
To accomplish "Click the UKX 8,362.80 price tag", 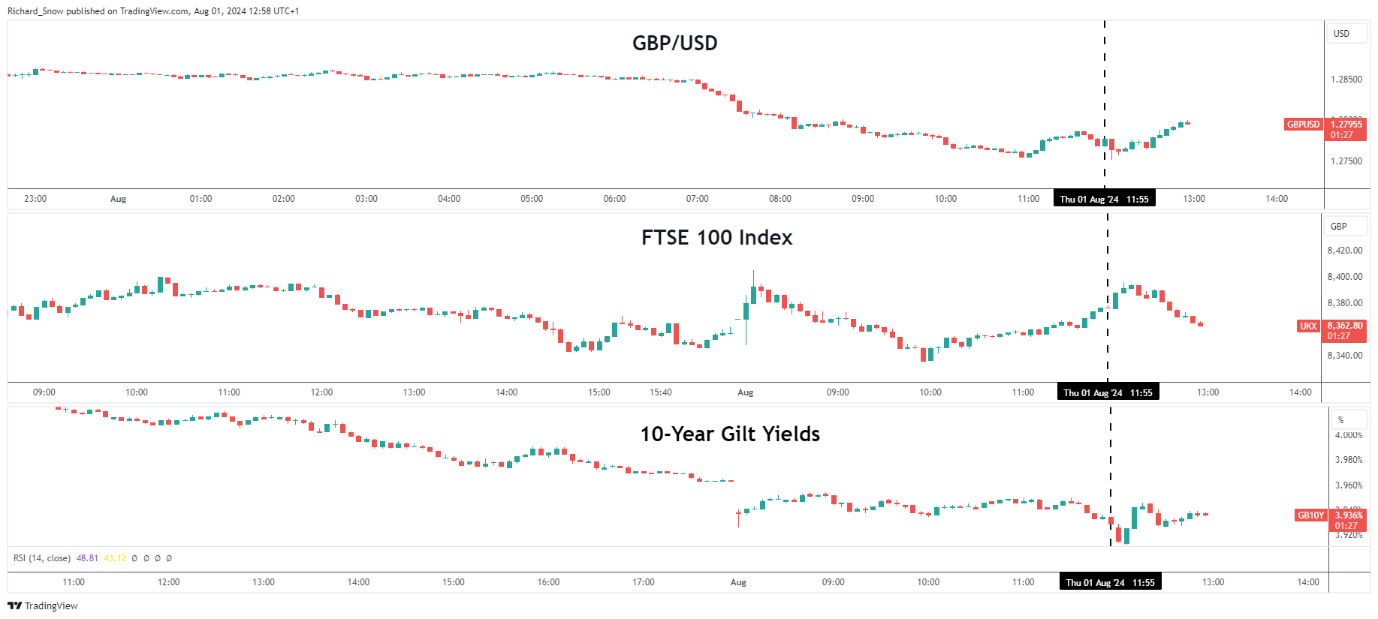I will [1345, 325].
